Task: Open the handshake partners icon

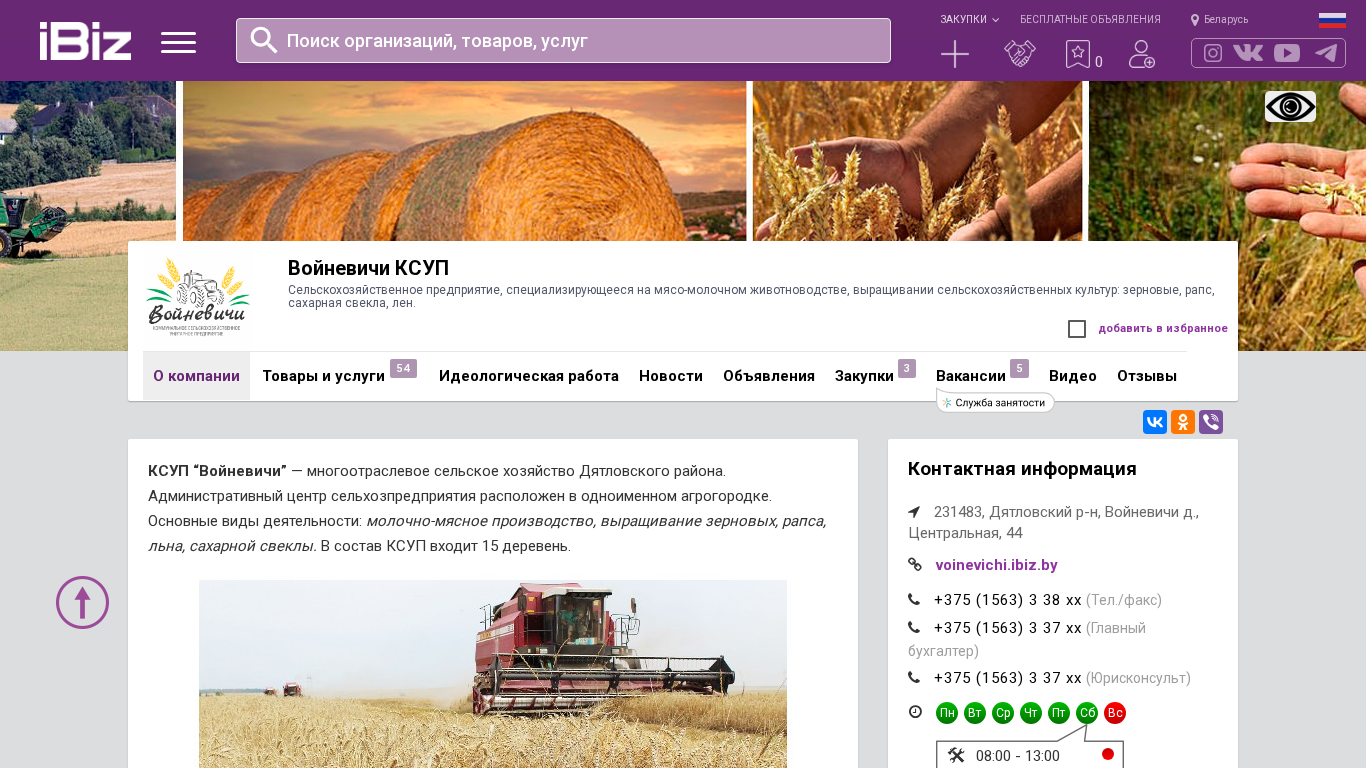Action: [x=1020, y=54]
